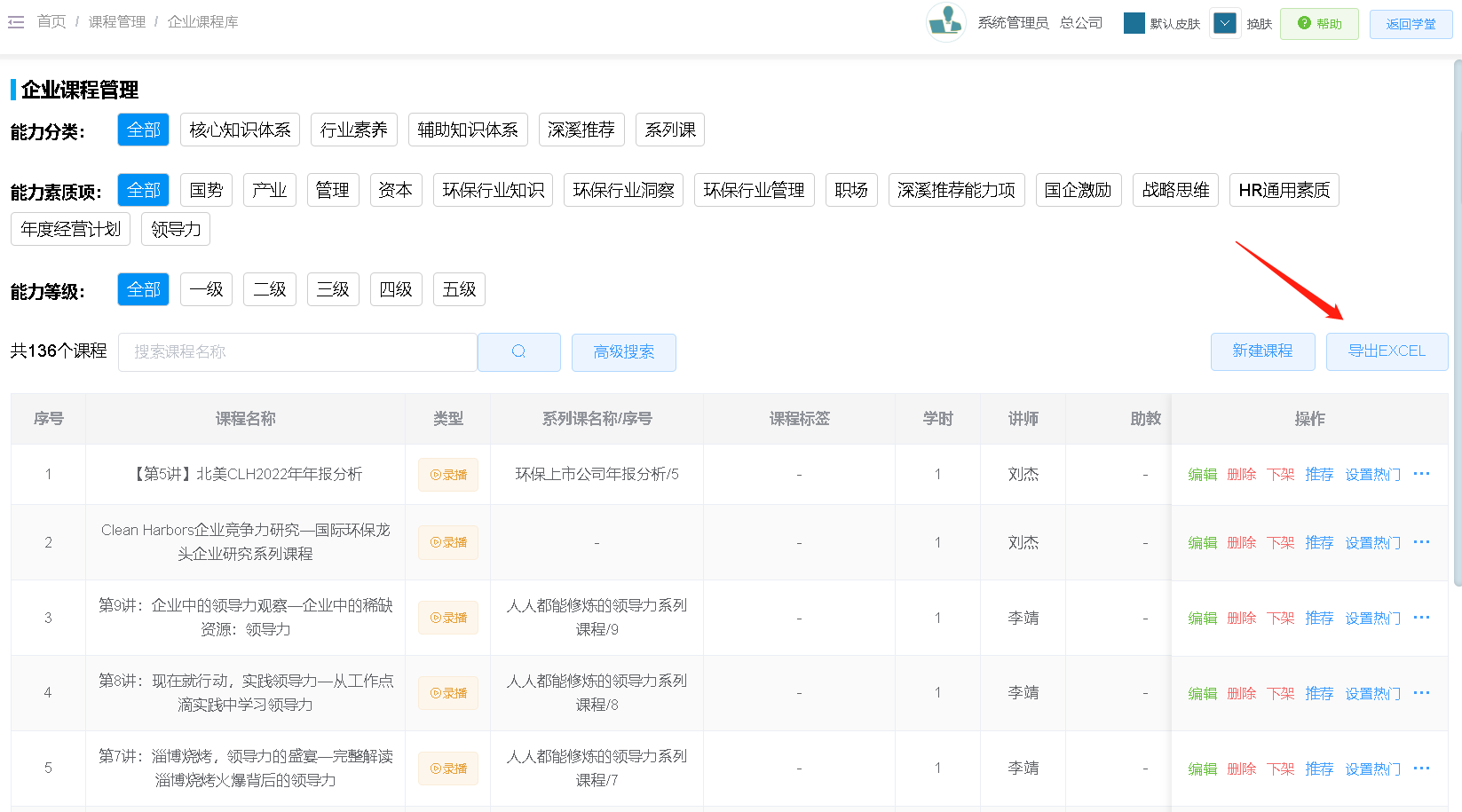The image size is (1462, 812).
Task: Click the user avatar icon
Action: click(945, 22)
